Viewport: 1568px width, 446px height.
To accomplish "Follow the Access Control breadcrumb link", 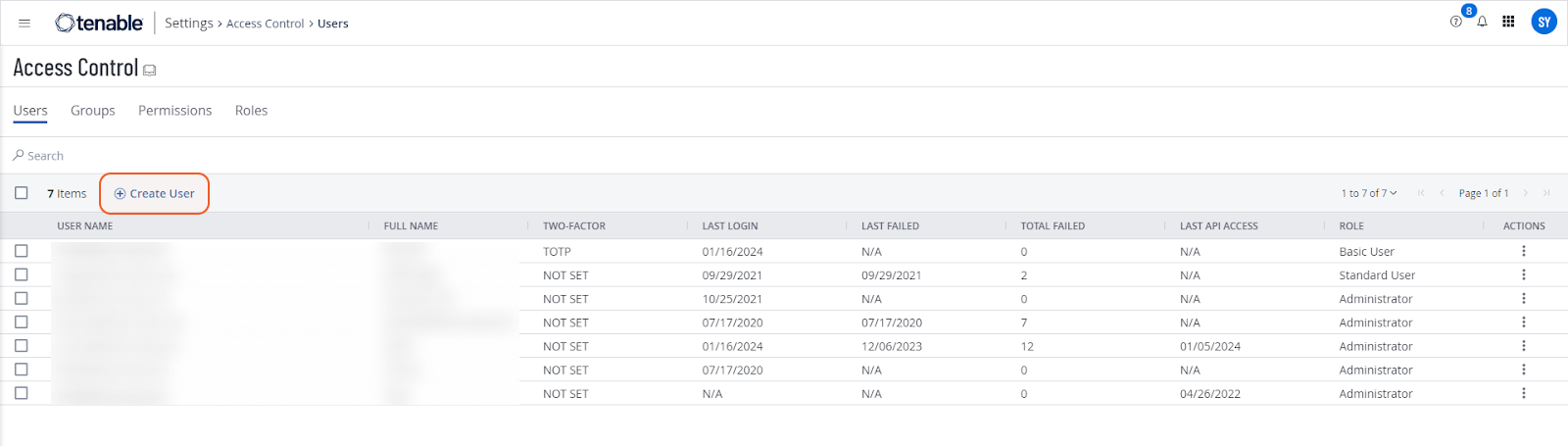I will [265, 24].
